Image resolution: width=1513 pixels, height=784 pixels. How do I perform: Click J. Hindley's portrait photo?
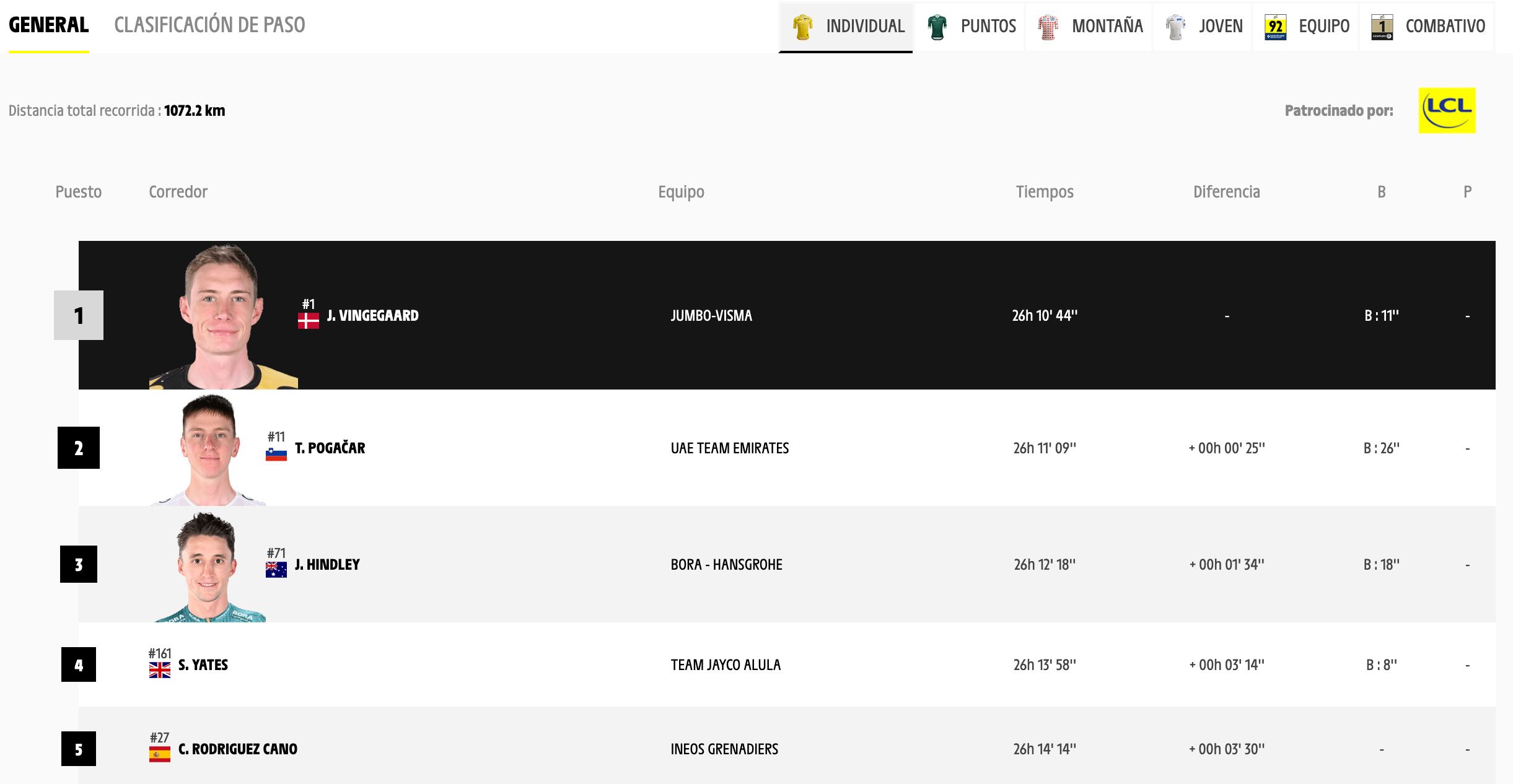coord(208,567)
